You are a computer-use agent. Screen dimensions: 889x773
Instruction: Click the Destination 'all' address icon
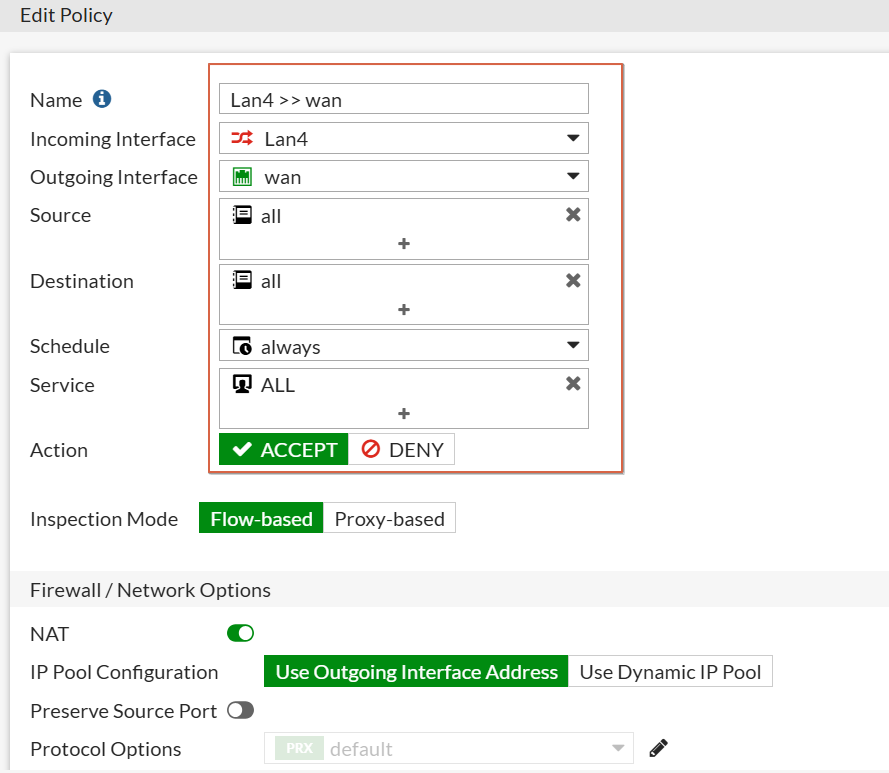(x=242, y=280)
